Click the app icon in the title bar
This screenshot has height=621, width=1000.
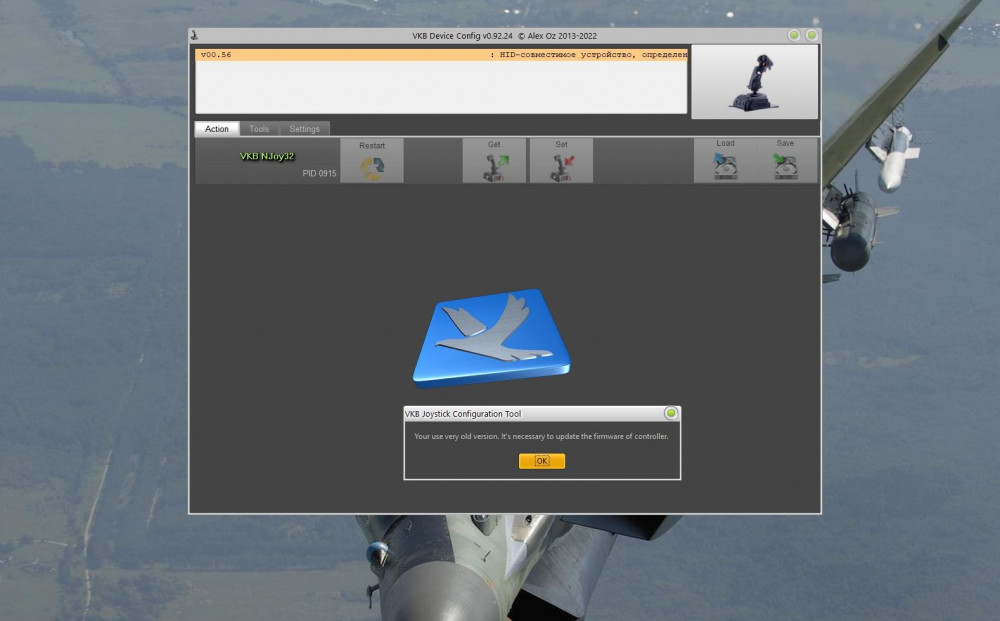195,36
